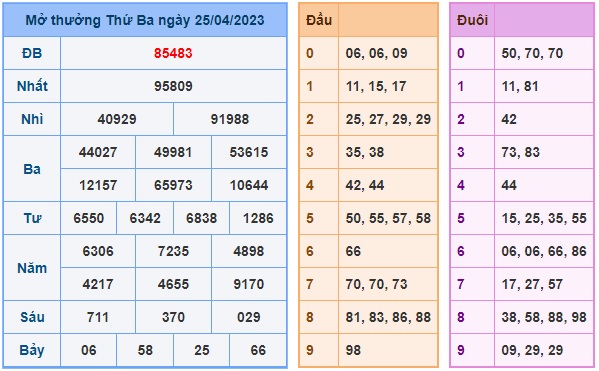The width and height of the screenshot is (599, 371).
Task: Select fourth prize number 6342
Action: coord(145,218)
